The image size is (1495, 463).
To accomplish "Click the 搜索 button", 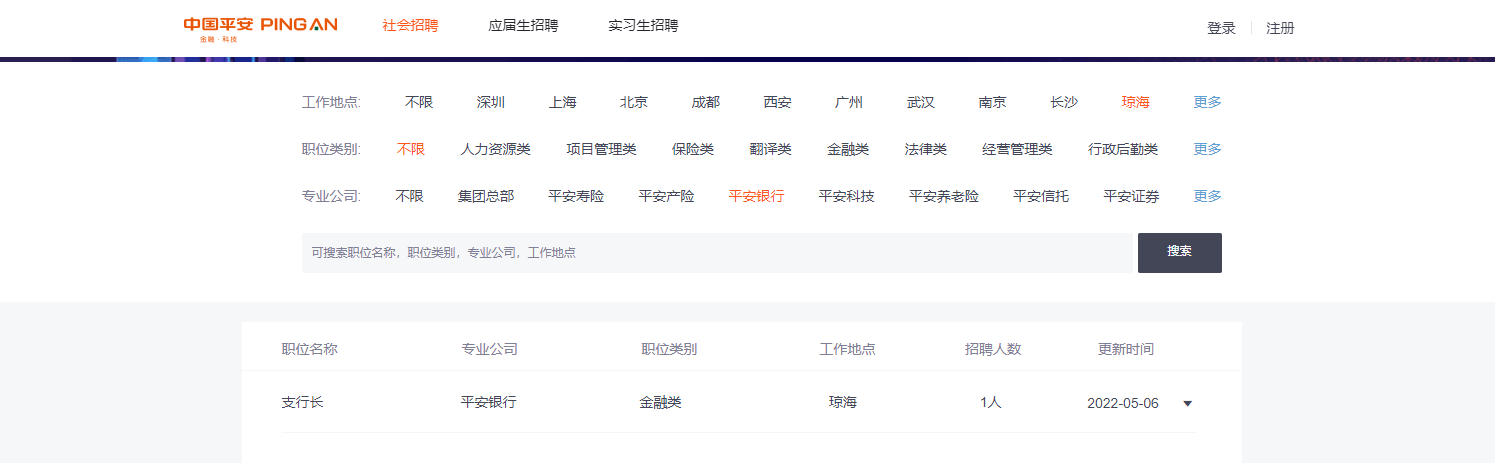I will coord(1180,253).
